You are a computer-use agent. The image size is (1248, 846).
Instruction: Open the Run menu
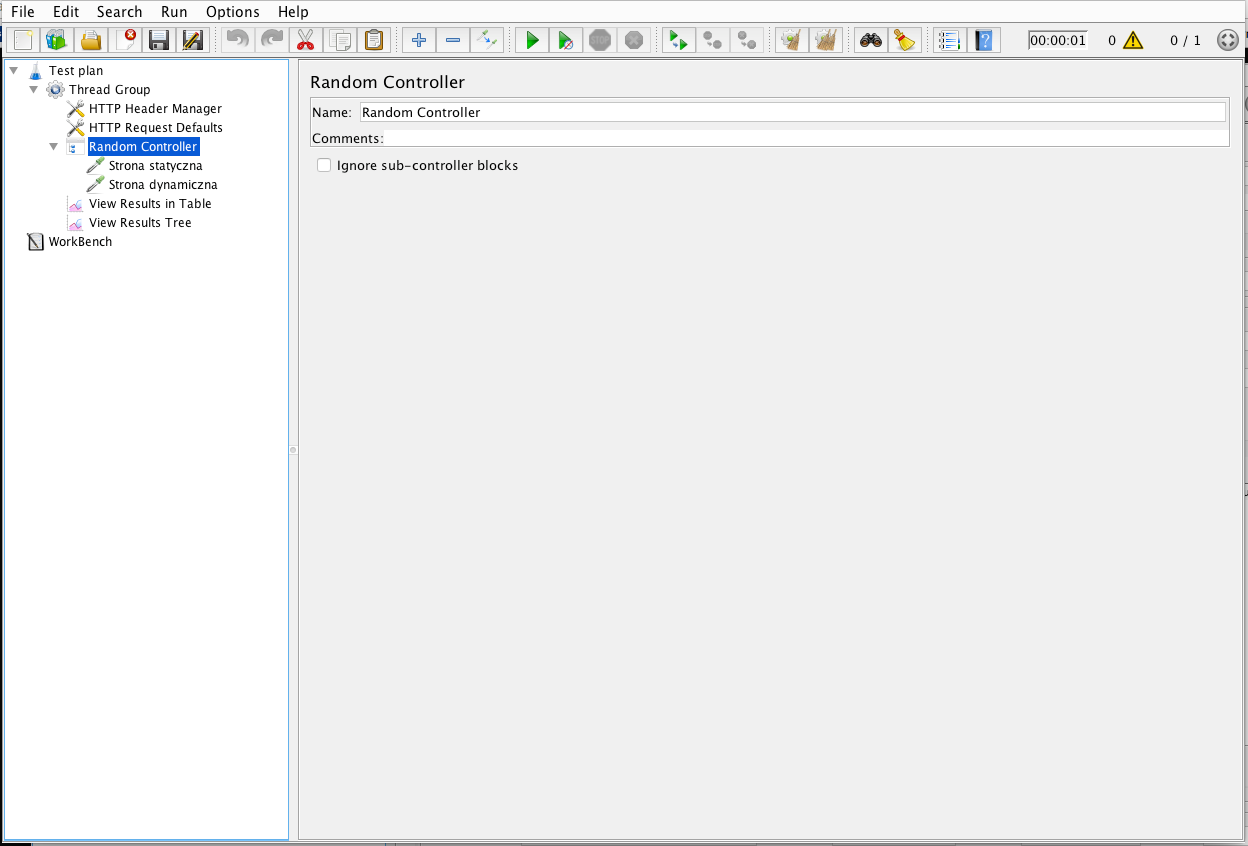(174, 12)
